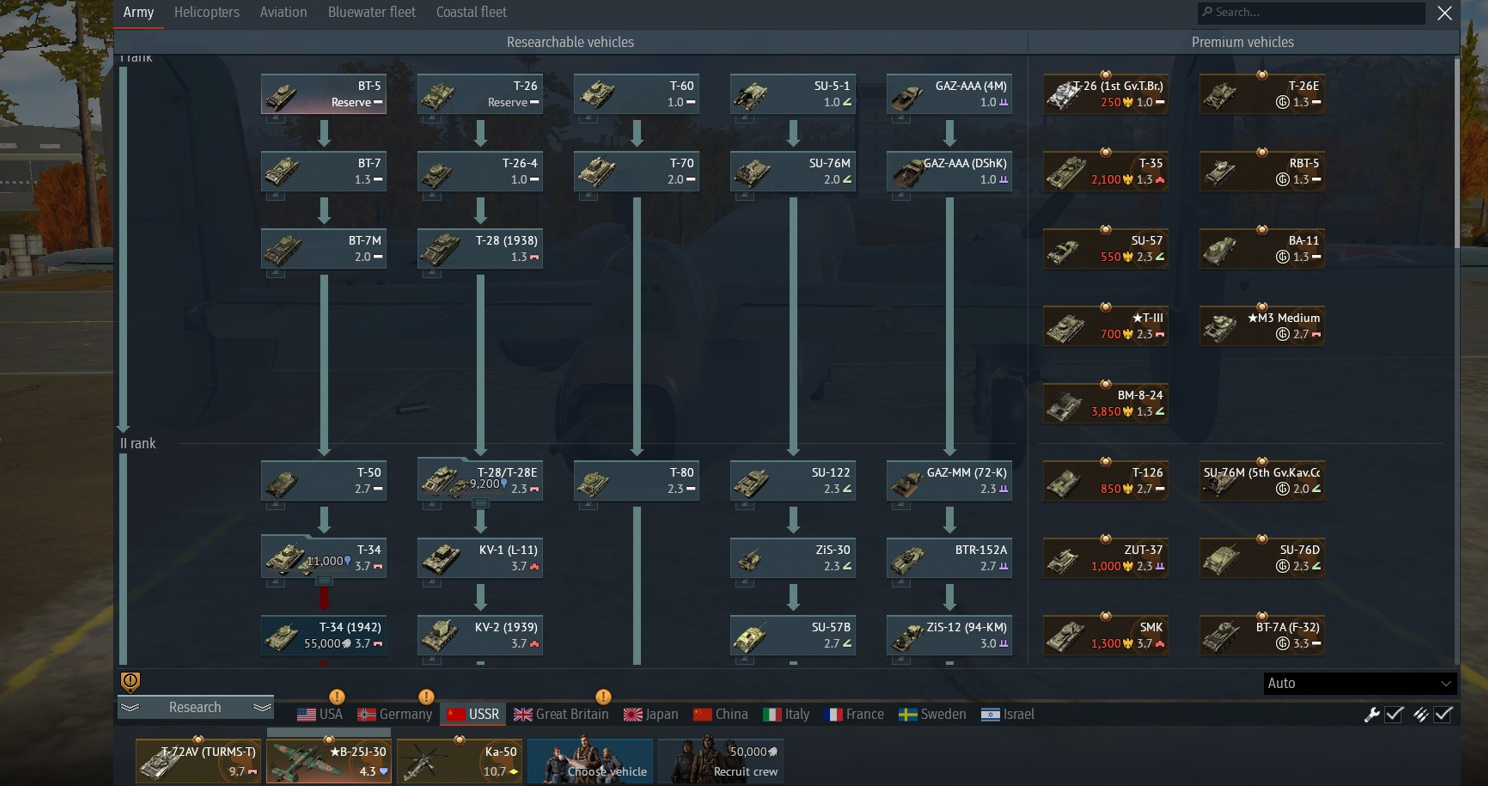
Task: Choose the SU-122 vehicle
Action: (x=793, y=480)
